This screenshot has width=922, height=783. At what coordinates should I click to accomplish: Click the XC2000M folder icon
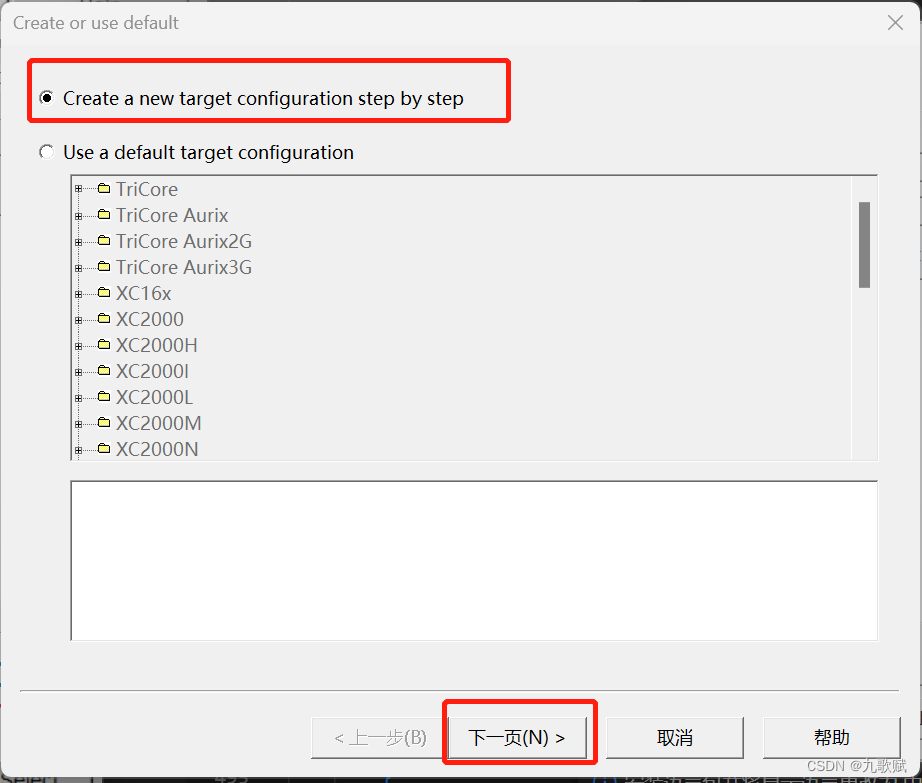[x=103, y=423]
